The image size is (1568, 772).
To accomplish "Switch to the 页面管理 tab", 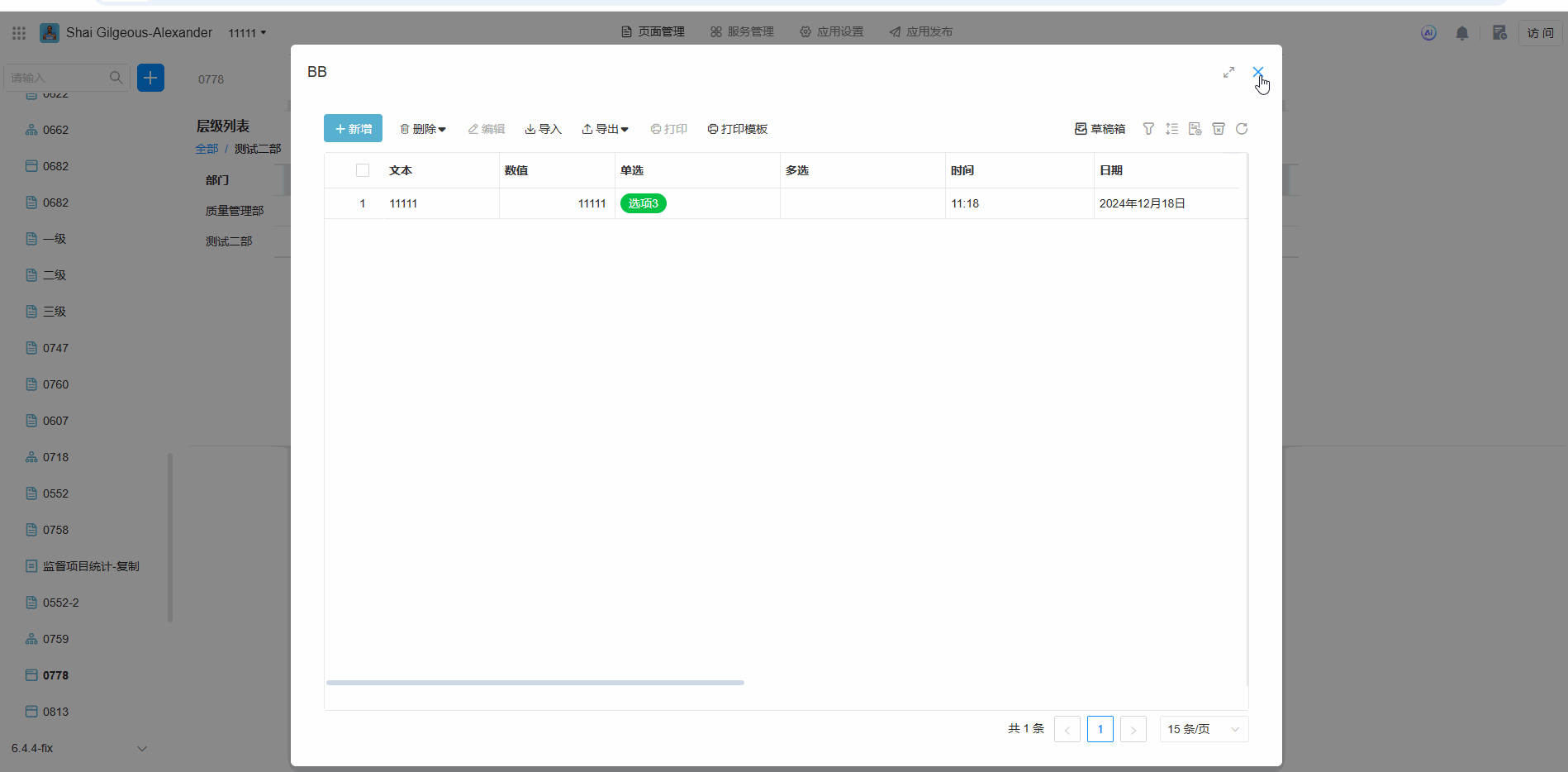I will 653,32.
